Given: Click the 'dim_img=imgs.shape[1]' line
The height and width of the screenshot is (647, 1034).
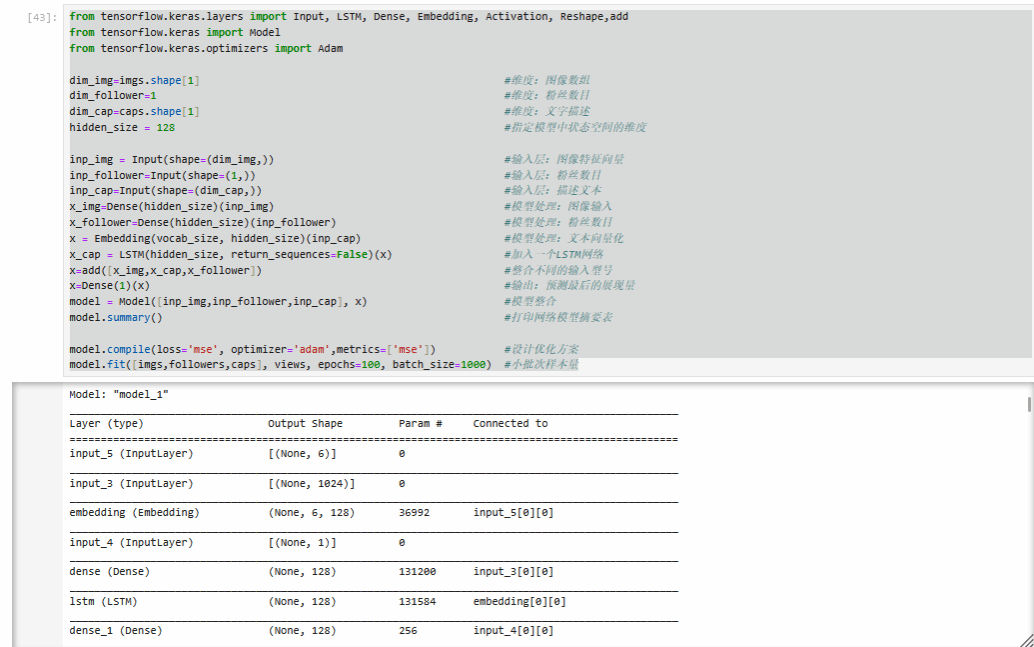Looking at the screenshot, I should [x=135, y=80].
